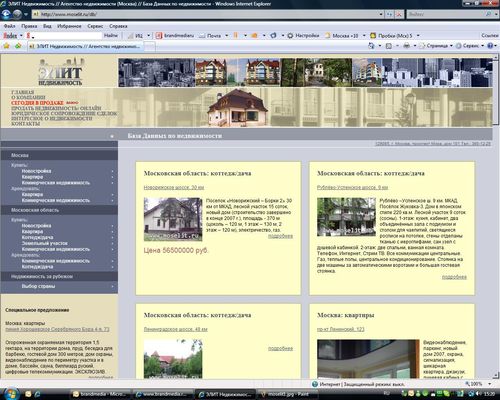Open the Правка menu
This screenshot has height=400, width=500.
tap(29, 26)
